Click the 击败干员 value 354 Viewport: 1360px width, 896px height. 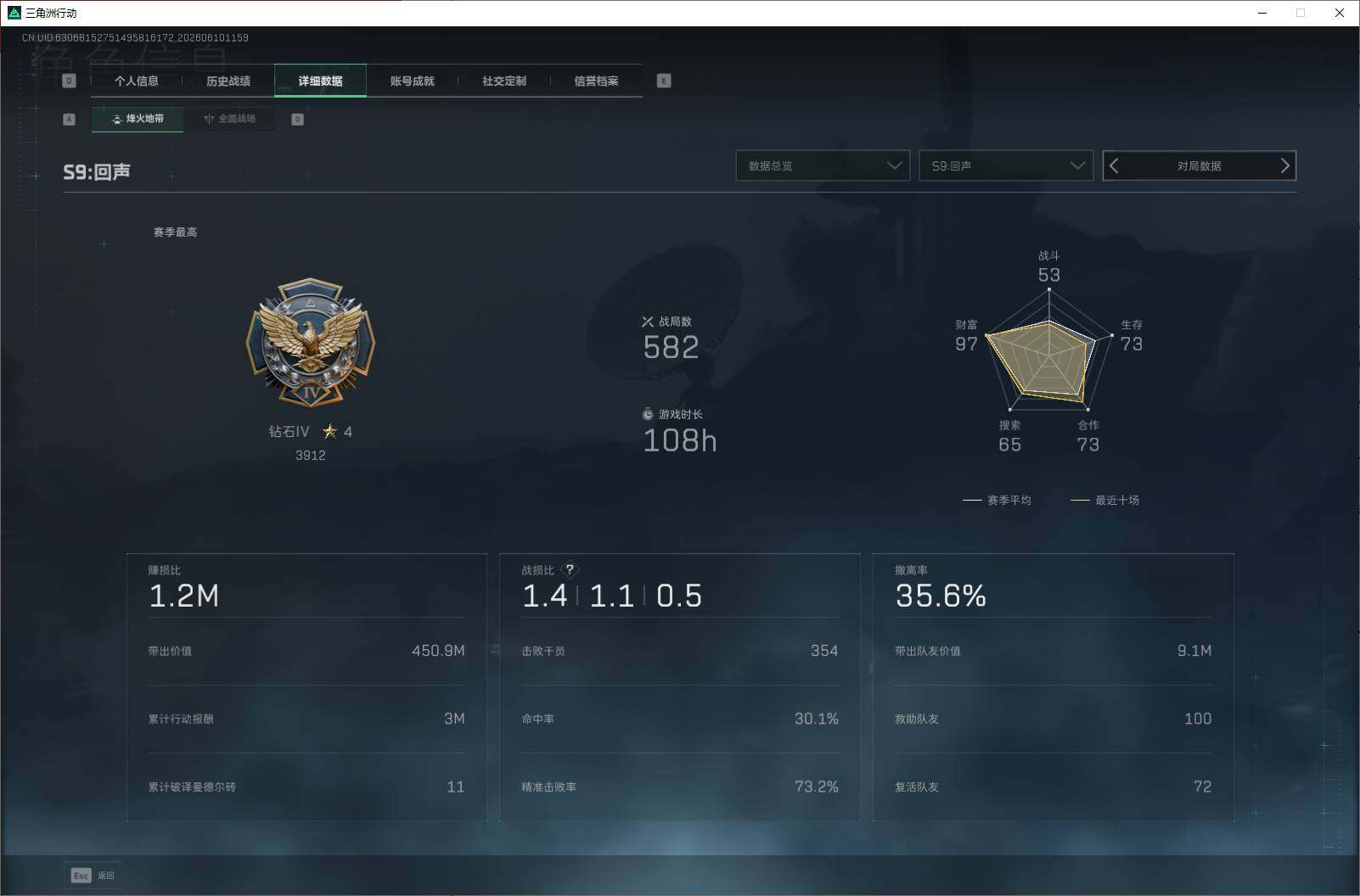(x=824, y=651)
